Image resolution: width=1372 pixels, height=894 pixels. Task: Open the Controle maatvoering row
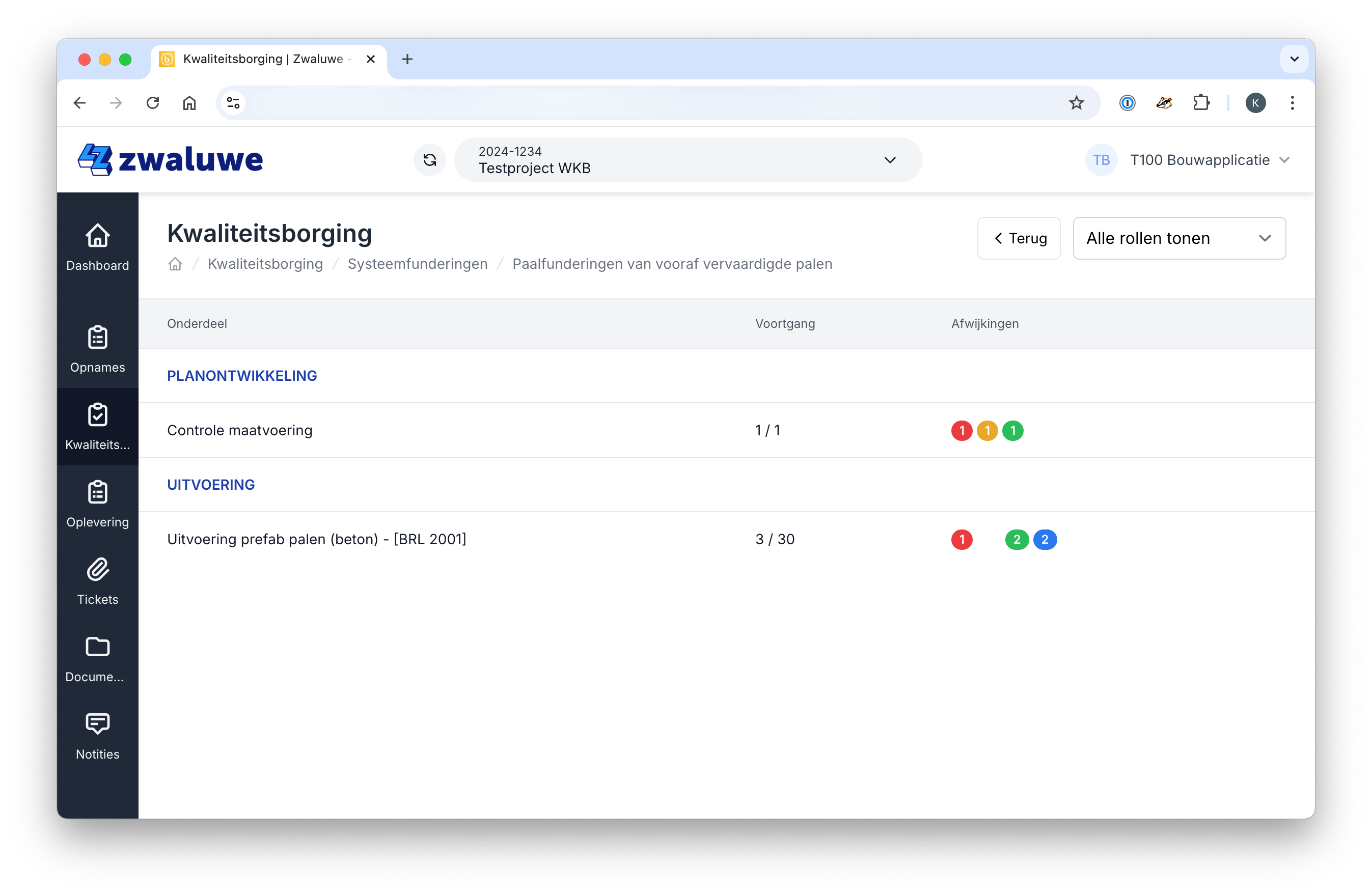point(726,430)
